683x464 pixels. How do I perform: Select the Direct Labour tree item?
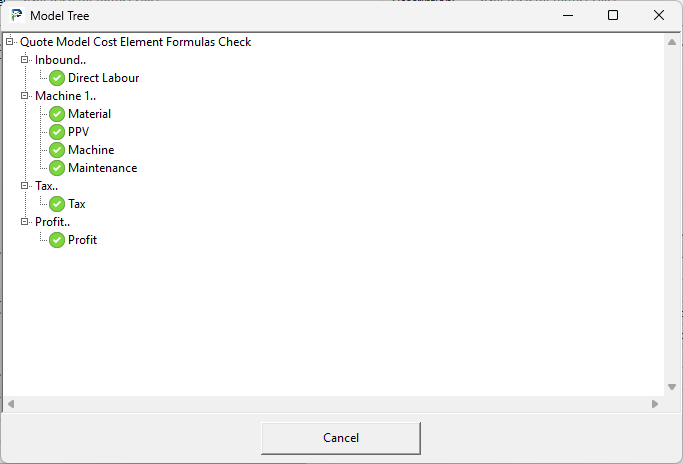pyautogui.click(x=103, y=78)
